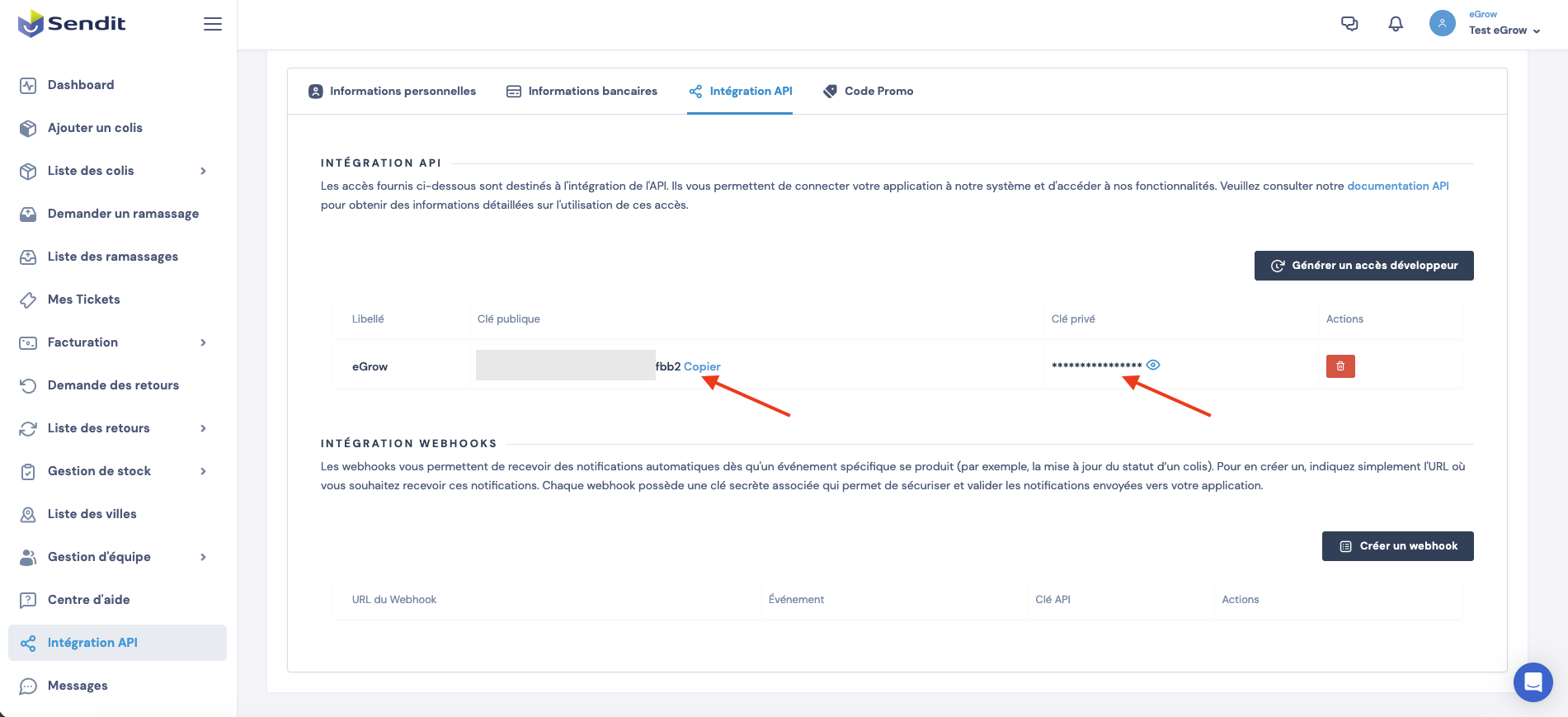Click the eGrow libellé cell
The image size is (1568, 717).
[x=370, y=366]
